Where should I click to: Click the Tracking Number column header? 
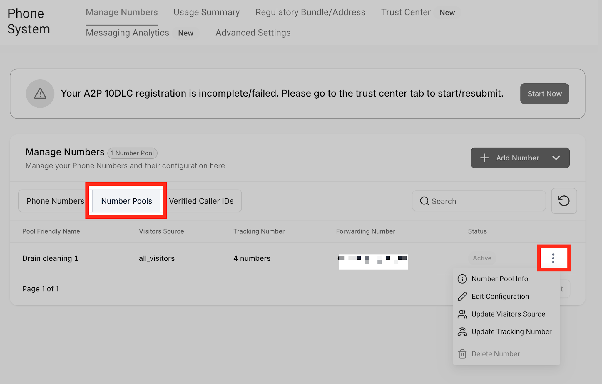[259, 231]
